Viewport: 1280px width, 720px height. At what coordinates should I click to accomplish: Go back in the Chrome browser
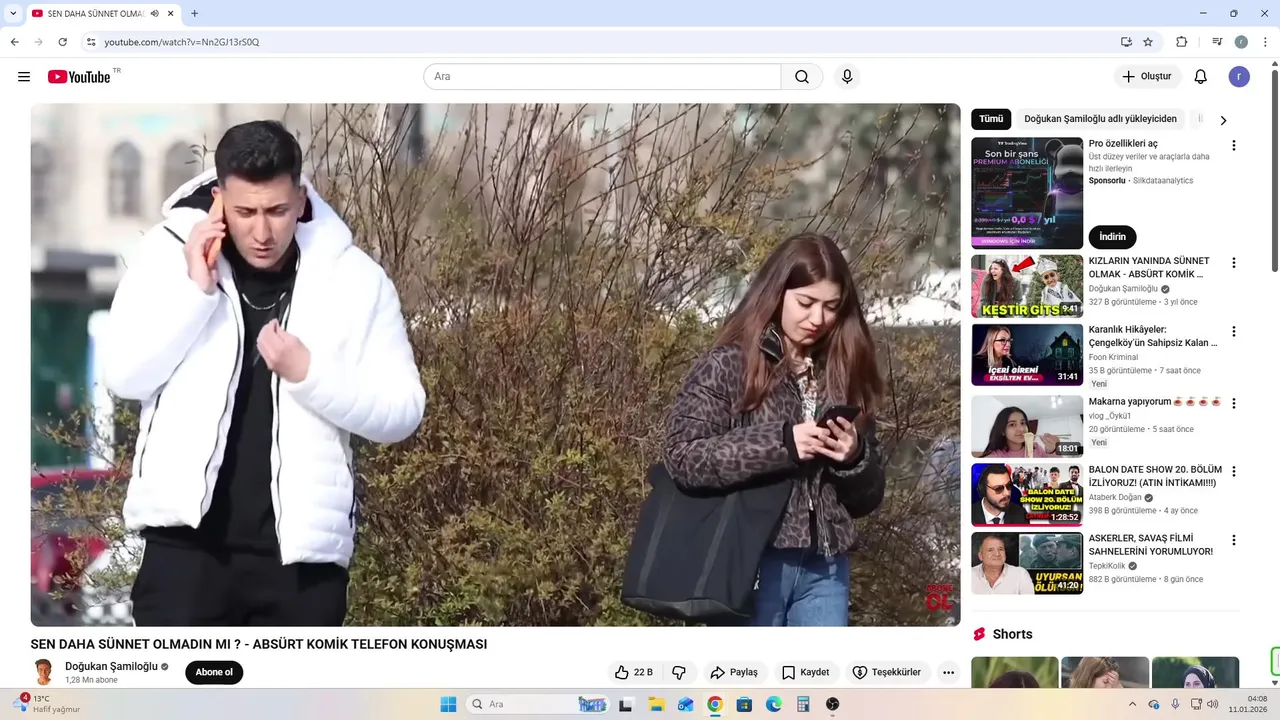[15, 42]
